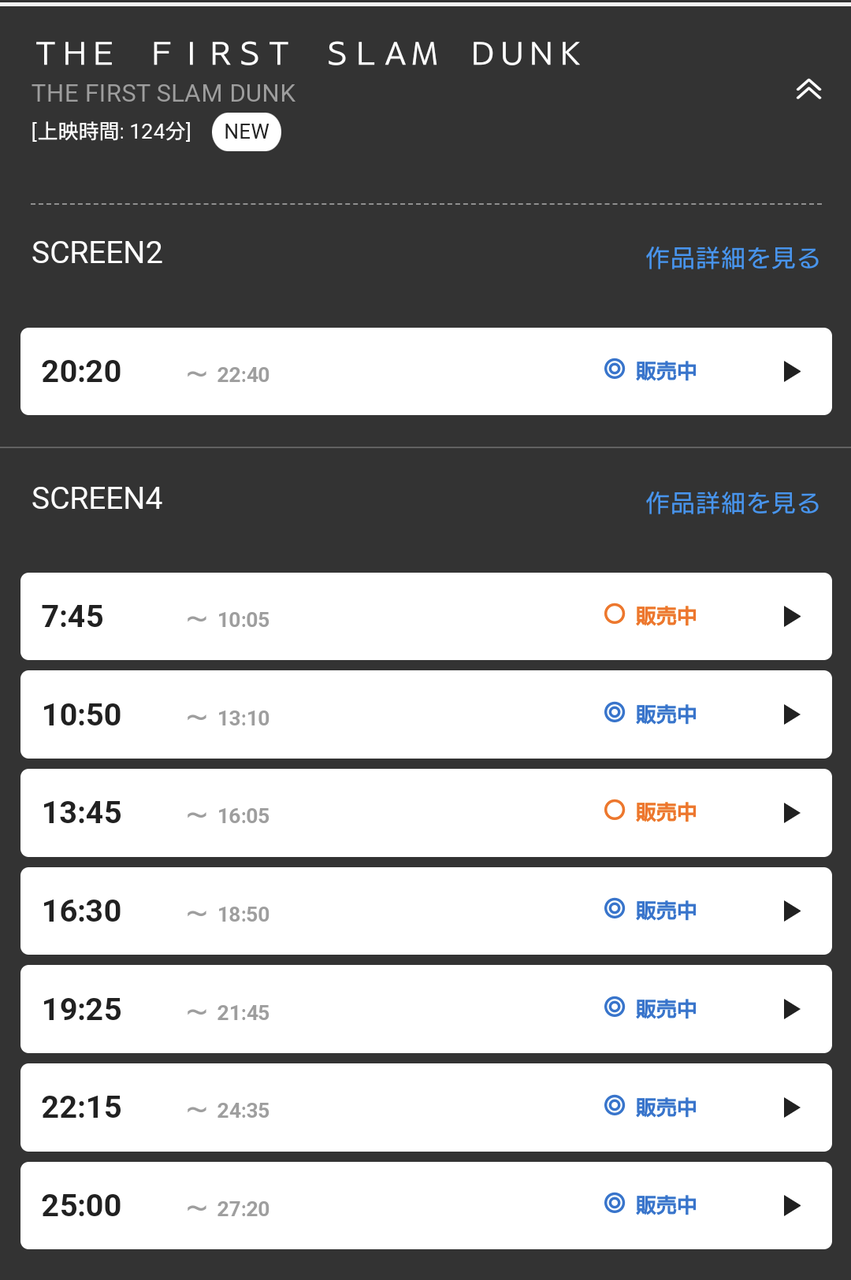This screenshot has width=851, height=1280.
Task: Click the blue double-circle status for 10:50
Action: coord(614,713)
